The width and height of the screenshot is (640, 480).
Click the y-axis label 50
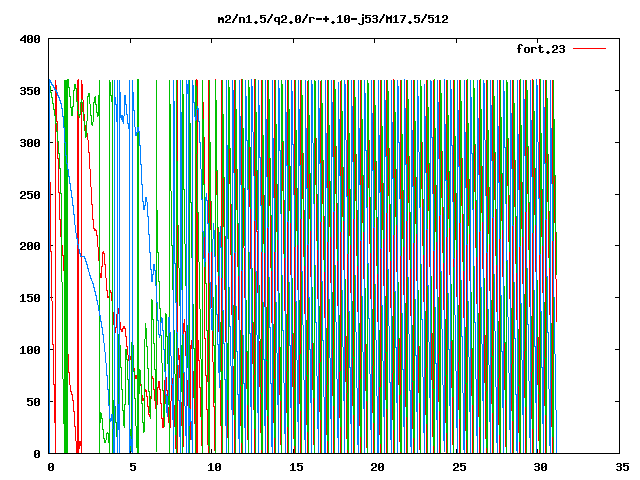(x=34, y=402)
